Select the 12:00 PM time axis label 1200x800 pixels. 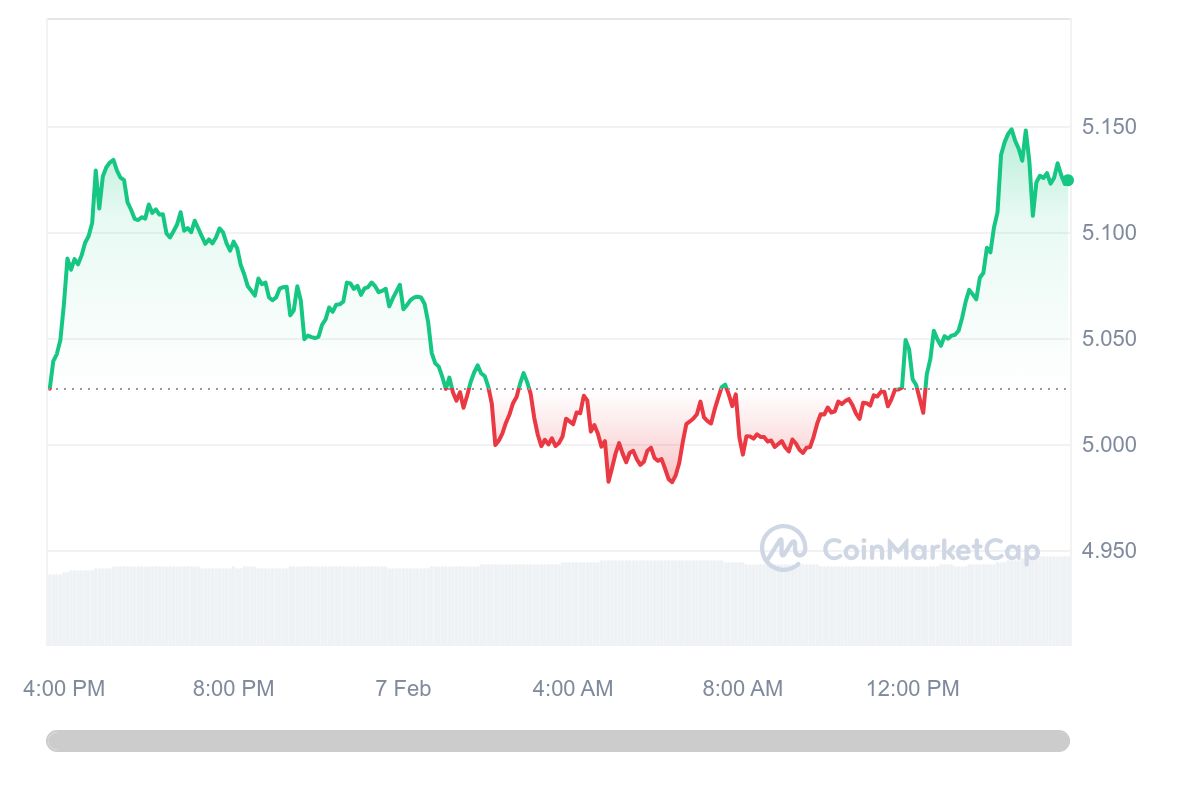coord(912,688)
